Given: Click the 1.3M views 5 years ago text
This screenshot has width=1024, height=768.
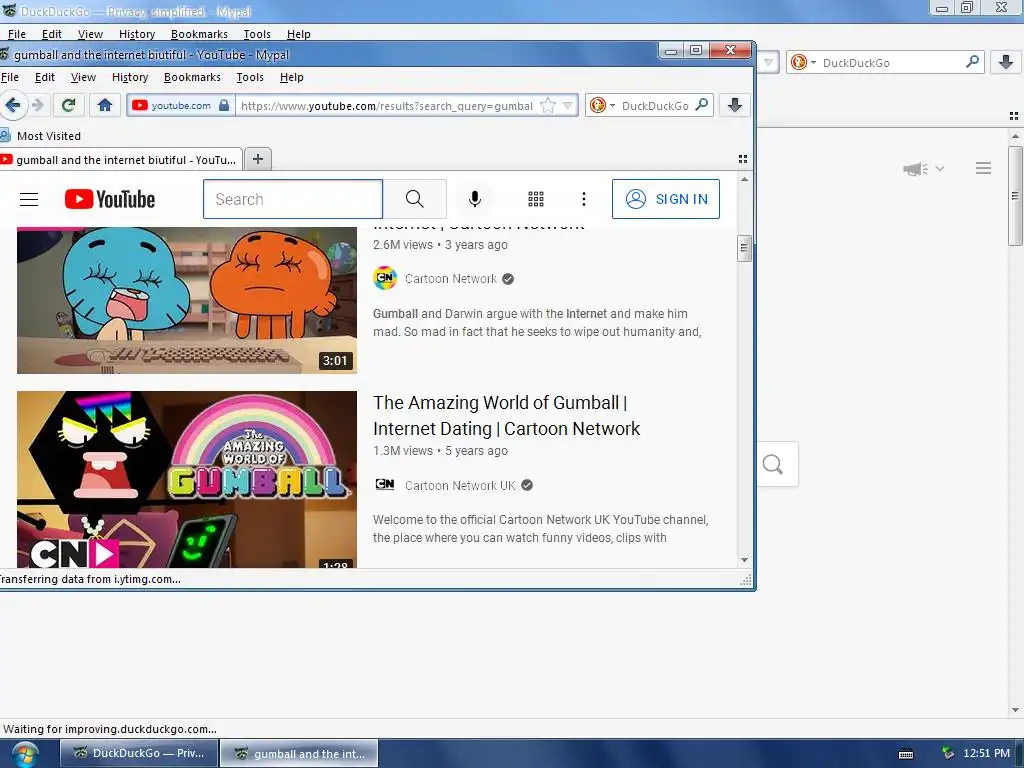Looking at the screenshot, I should tap(440, 451).
